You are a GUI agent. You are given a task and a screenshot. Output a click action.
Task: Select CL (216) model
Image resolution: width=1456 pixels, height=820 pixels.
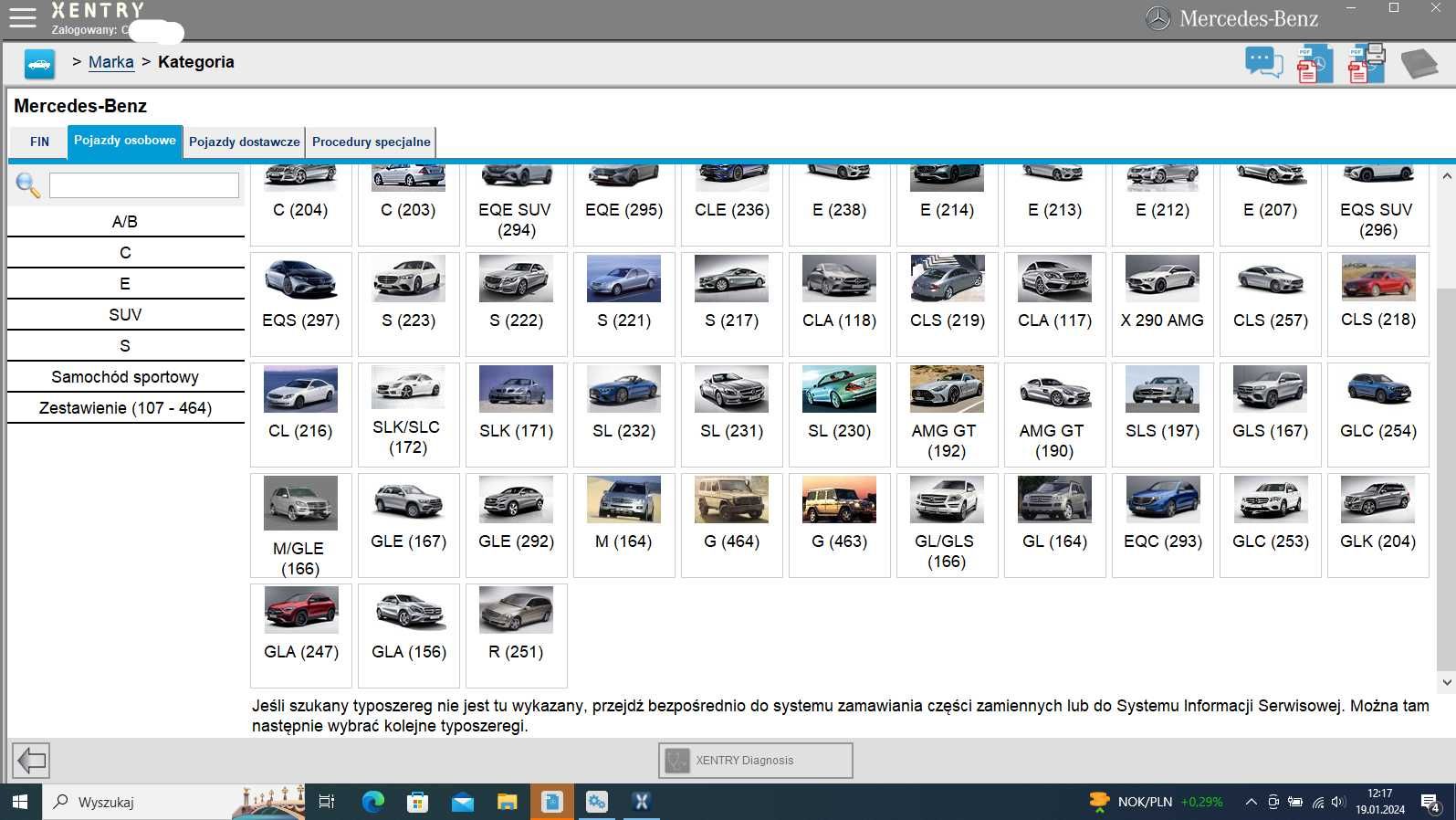click(x=301, y=415)
